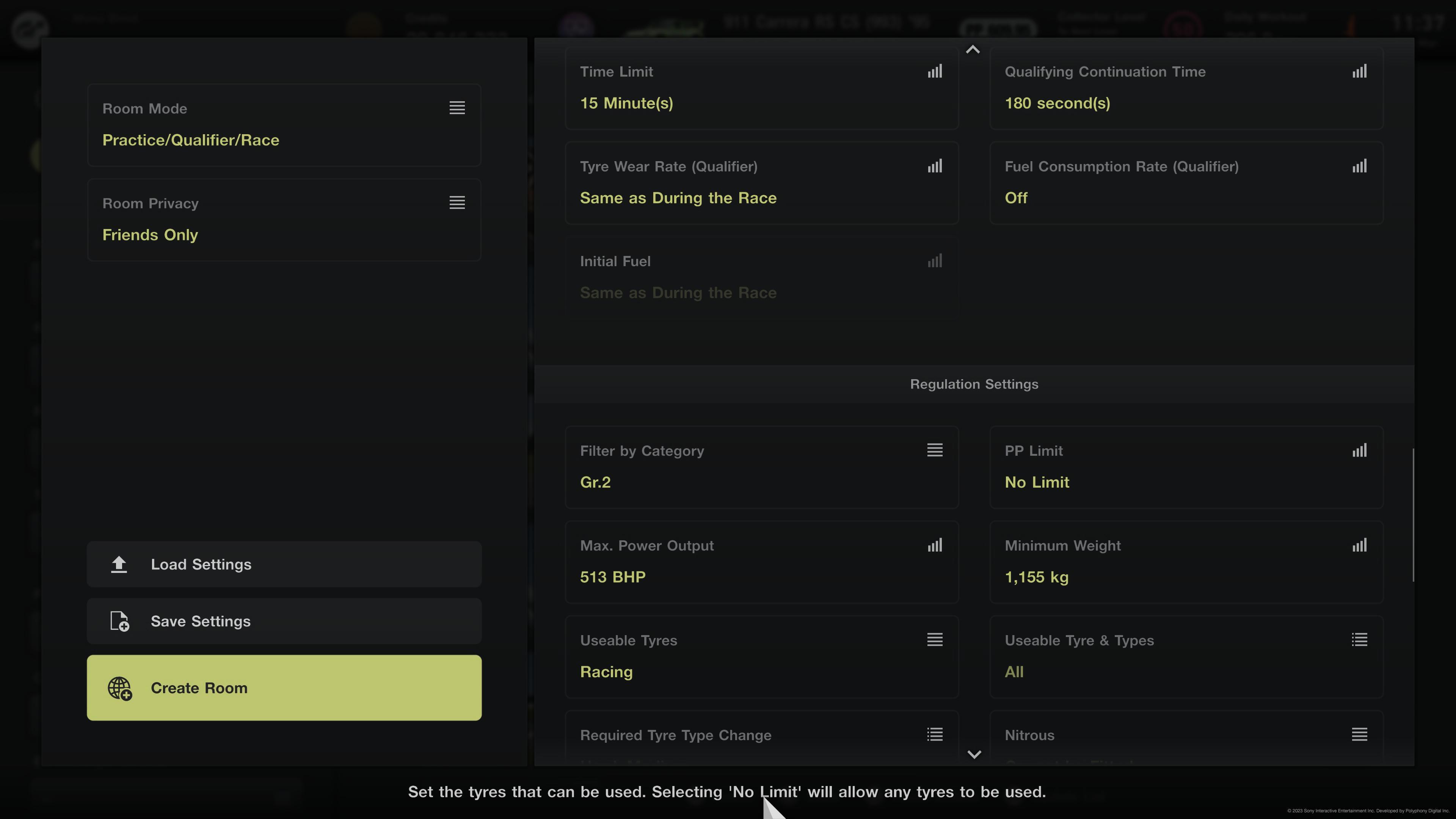The height and width of the screenshot is (819, 1456).
Task: Click the Room Mode list icon
Action: pyautogui.click(x=457, y=108)
